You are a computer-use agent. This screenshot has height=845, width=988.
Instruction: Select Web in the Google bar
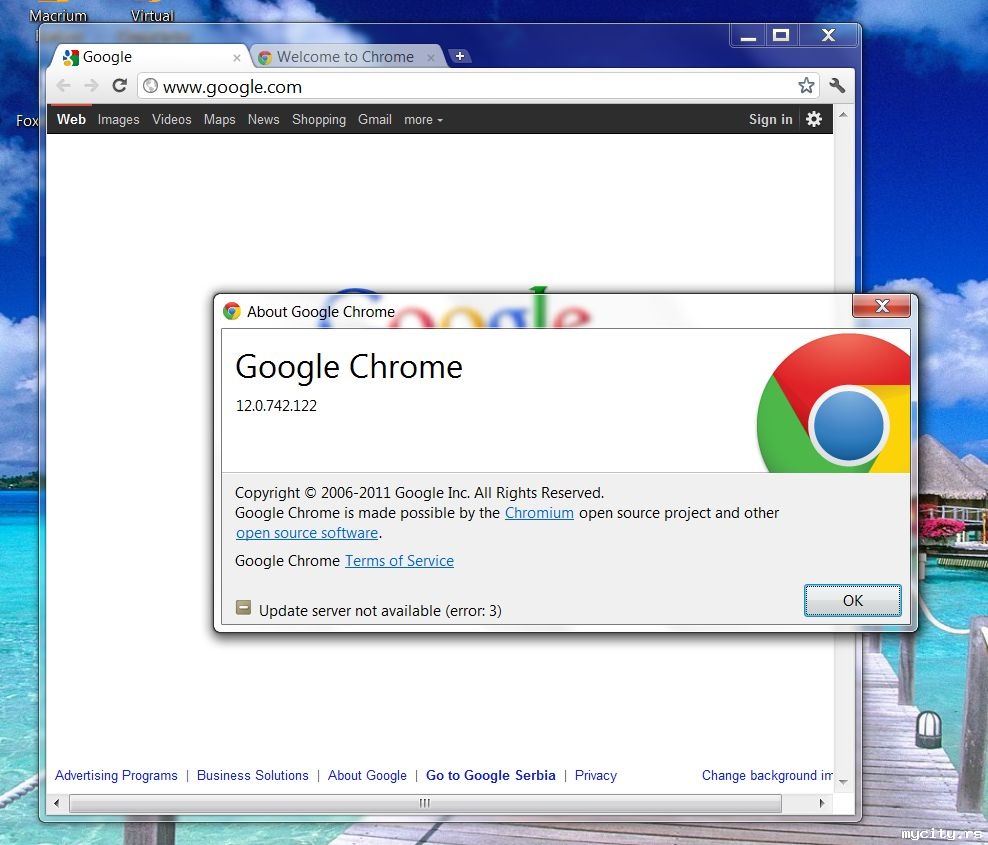(71, 119)
